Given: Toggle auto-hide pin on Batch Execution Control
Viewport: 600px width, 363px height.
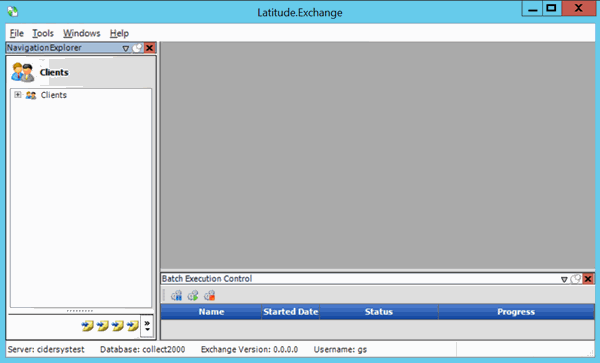Looking at the screenshot, I should click(x=576, y=279).
